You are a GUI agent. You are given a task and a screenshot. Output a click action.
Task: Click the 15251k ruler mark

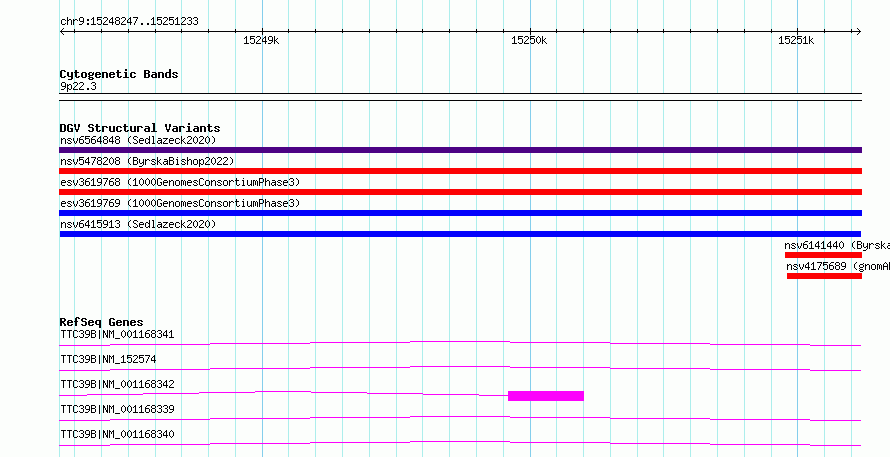(796, 40)
